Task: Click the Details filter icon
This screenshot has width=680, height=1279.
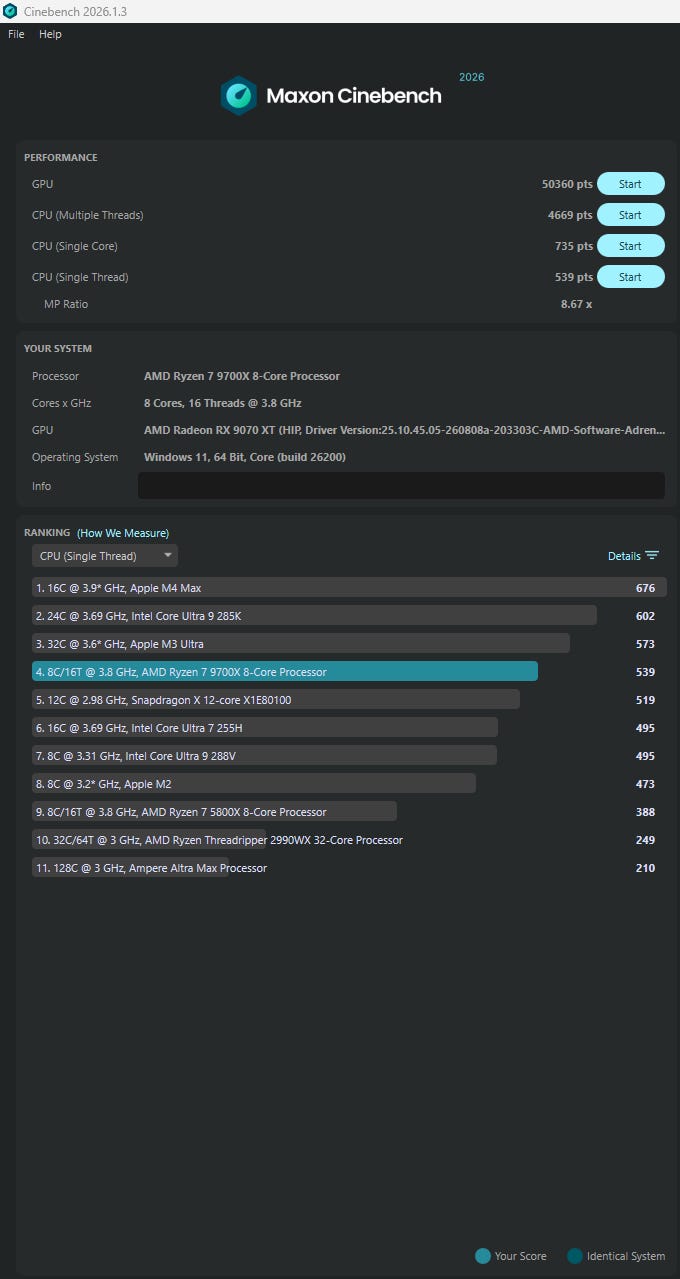Action: click(652, 556)
